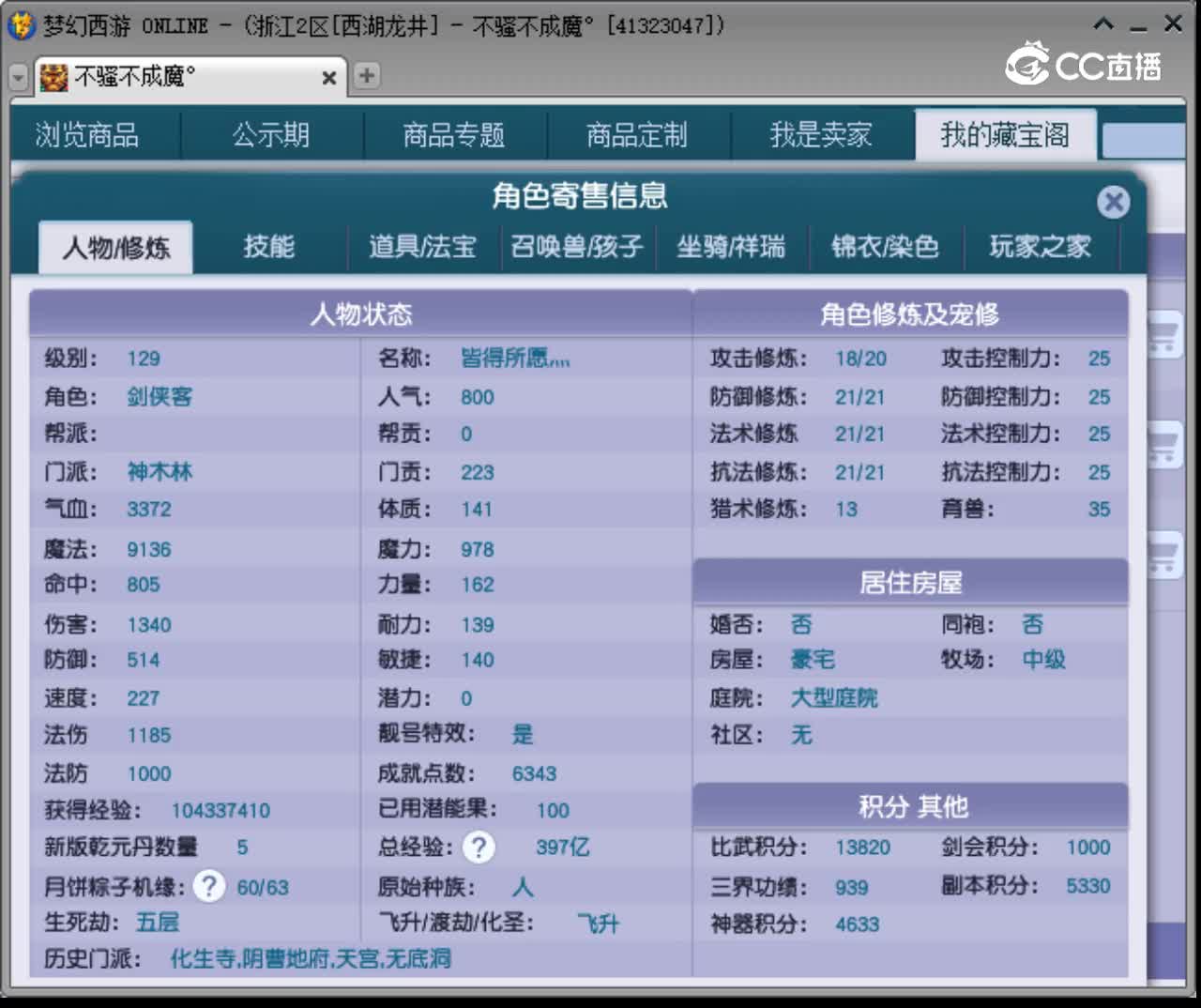The image size is (1201, 1008).
Task: Click the 总经验 value 397亿
Action: [x=563, y=848]
